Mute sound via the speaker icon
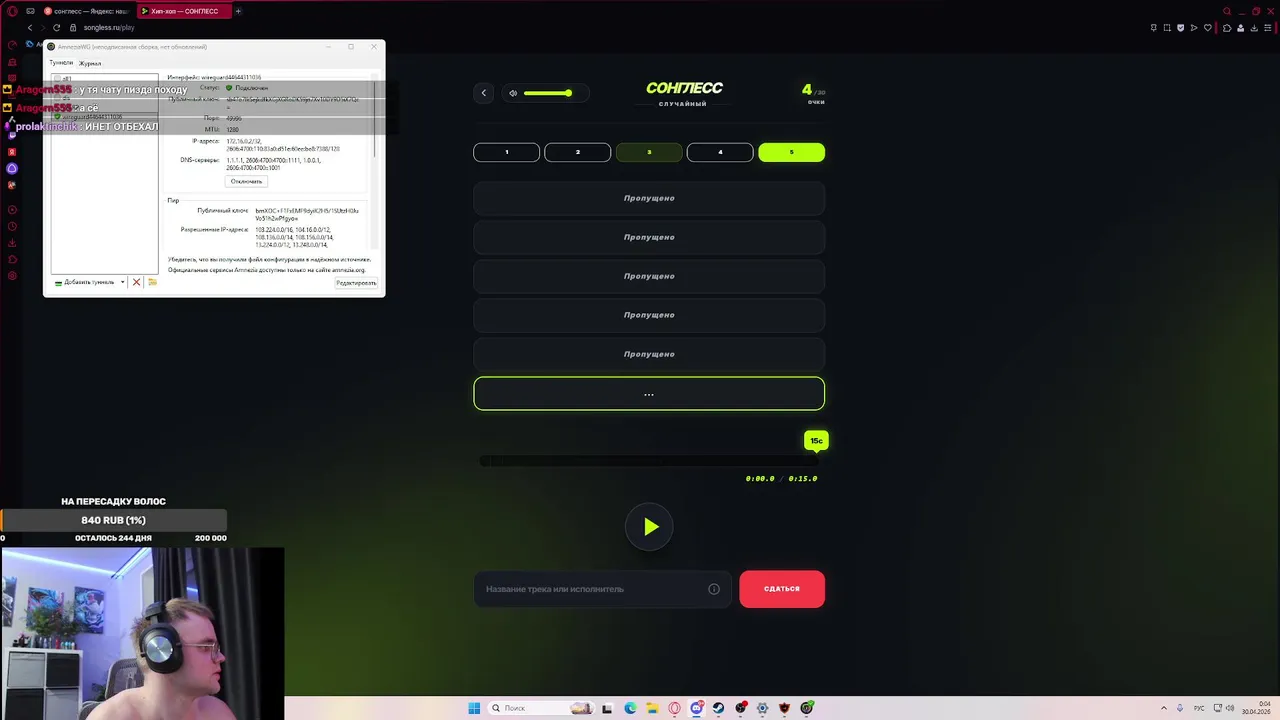1280x720 pixels. click(x=513, y=93)
